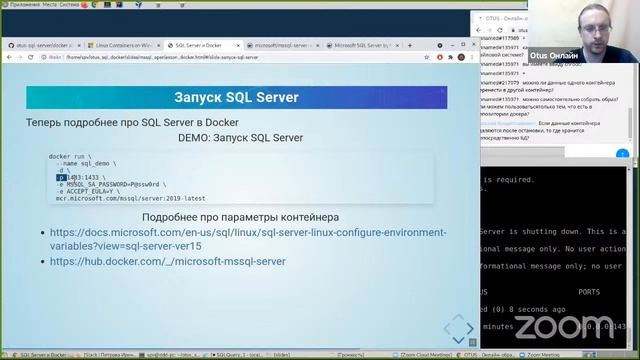The image size is (640, 360).
Task: Open a new browser tab
Action: click(x=410, y=46)
